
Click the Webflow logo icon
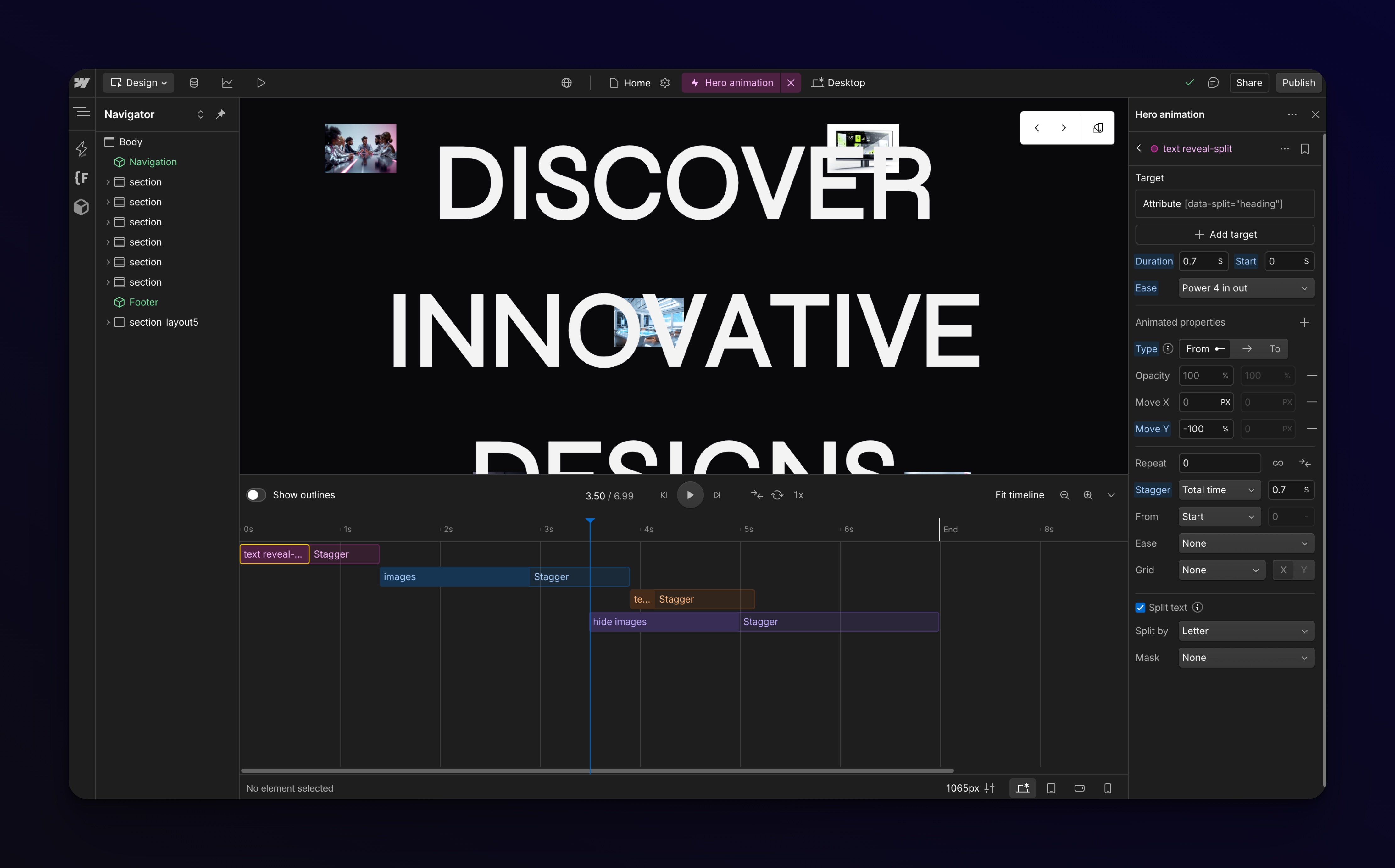82,83
